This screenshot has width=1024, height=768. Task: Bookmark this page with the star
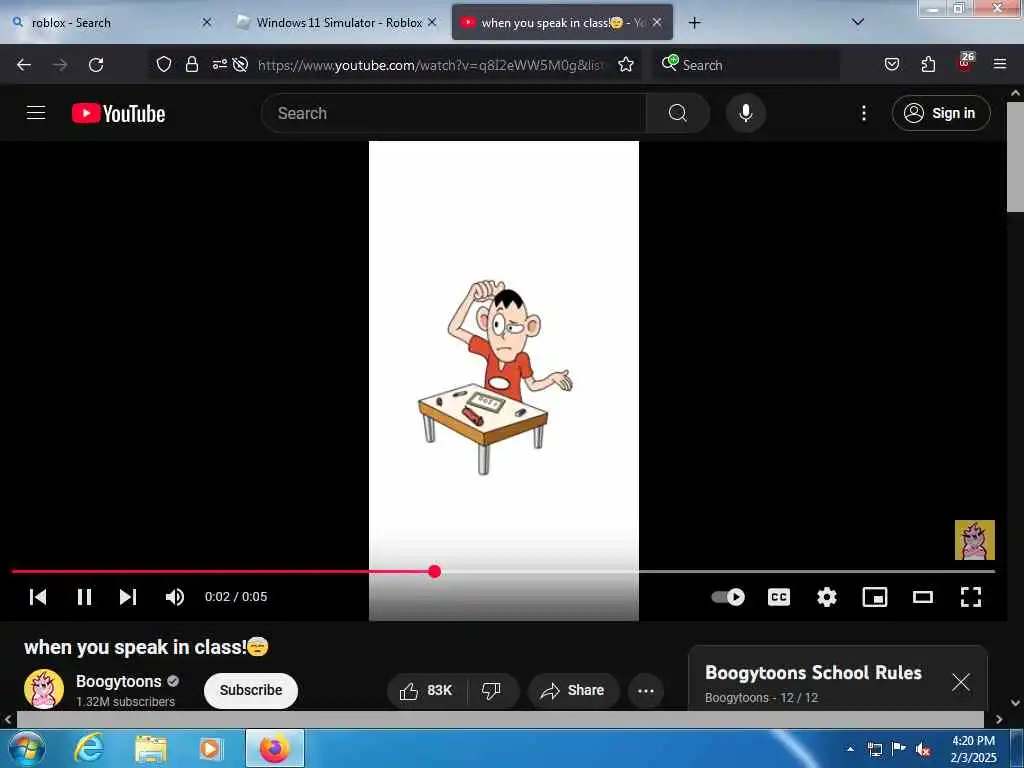(x=626, y=64)
